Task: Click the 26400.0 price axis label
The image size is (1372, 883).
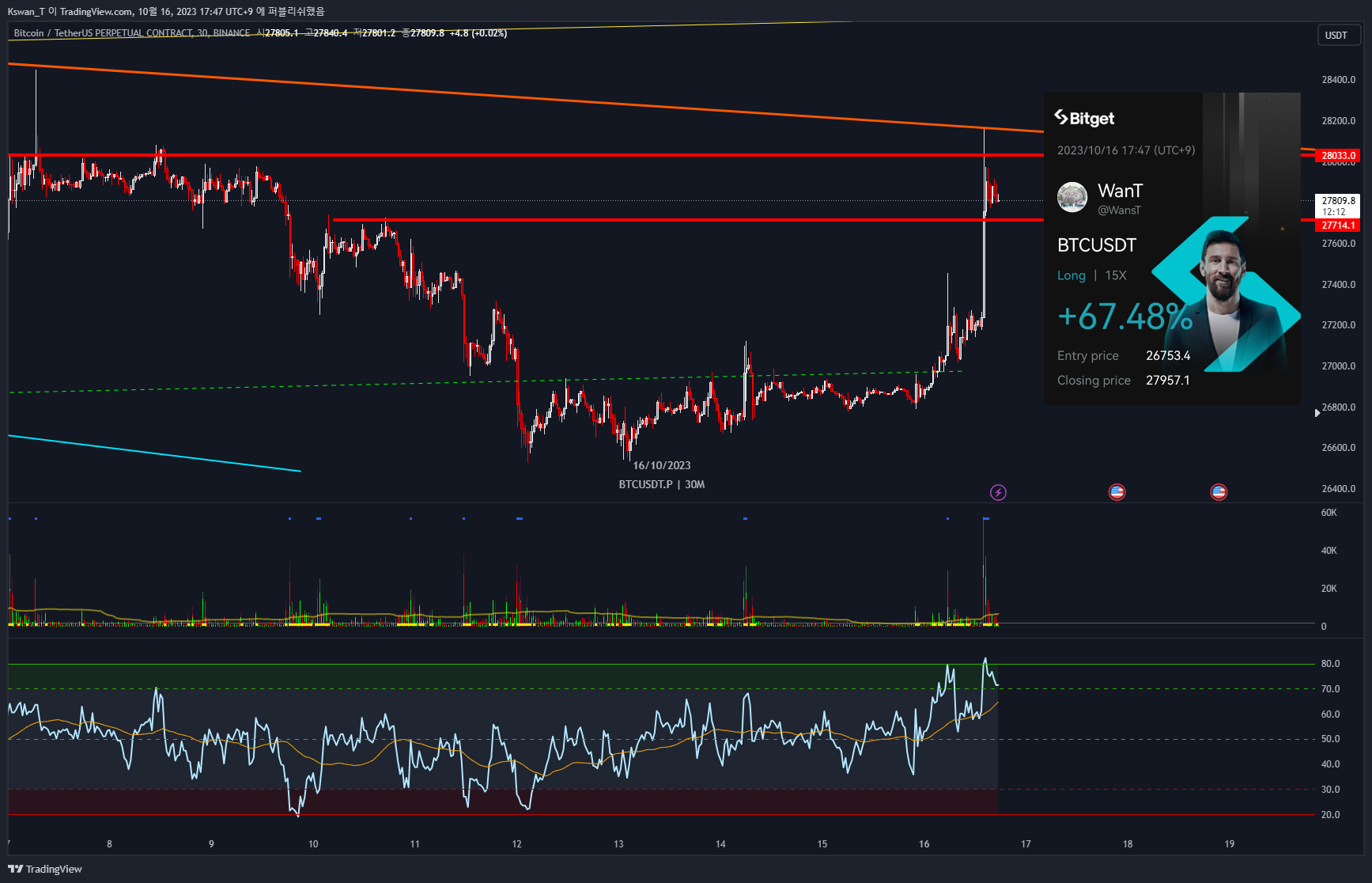Action: coord(1339,489)
